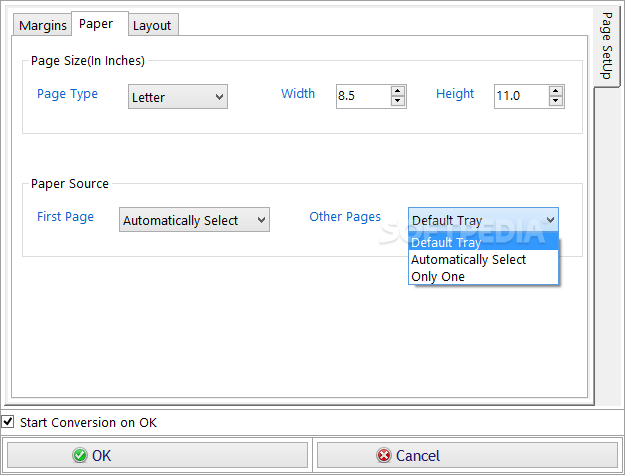Switch to the Margins tab

42,25
